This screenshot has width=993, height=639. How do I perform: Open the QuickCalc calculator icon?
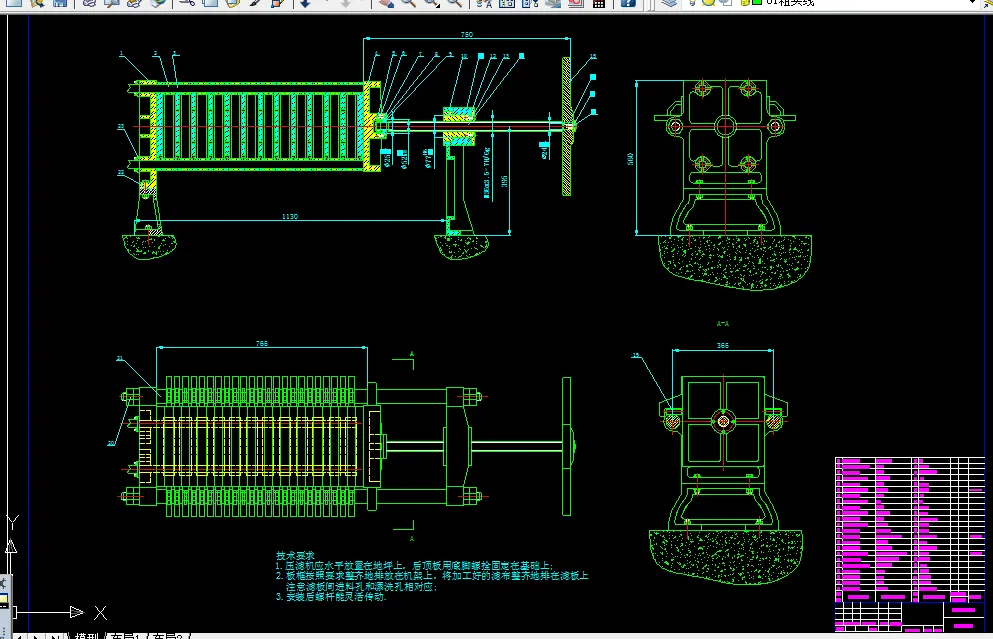598,3
